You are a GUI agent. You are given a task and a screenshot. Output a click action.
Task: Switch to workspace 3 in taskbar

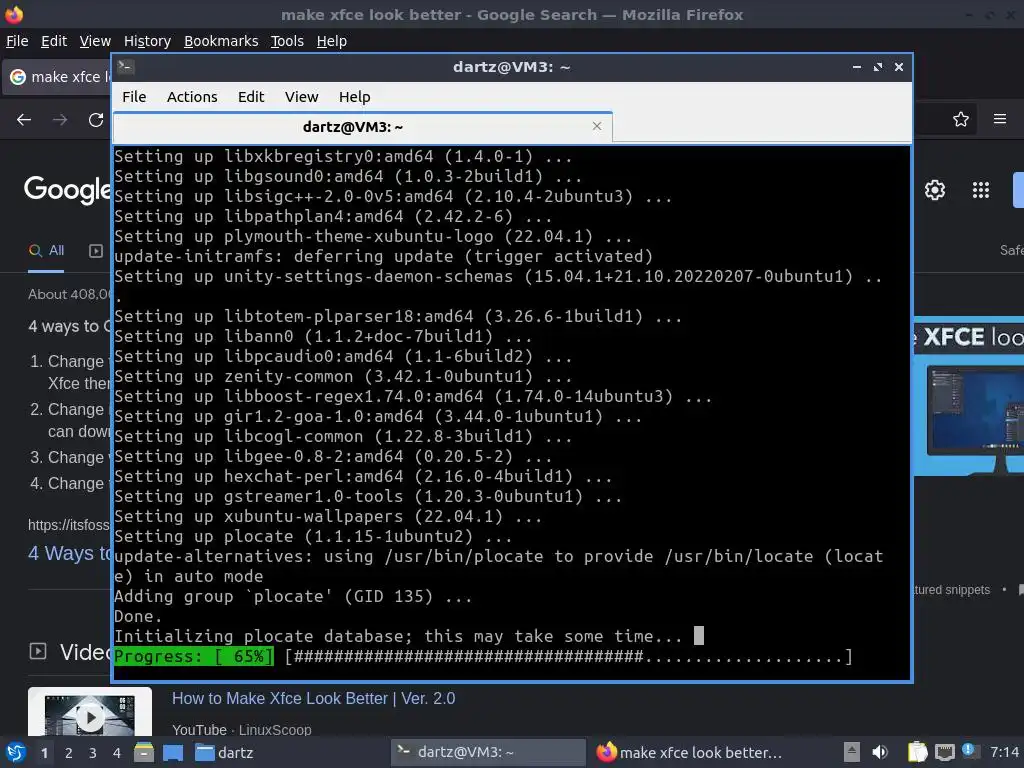(93, 753)
